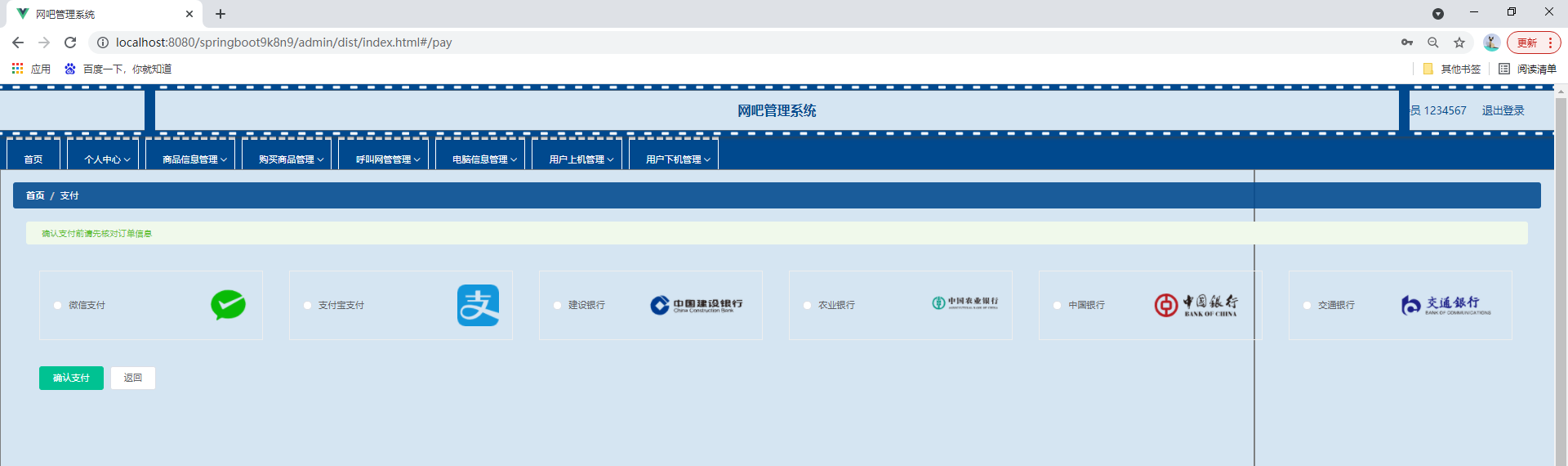Open the 百度一下，你就知道 bookmark
This screenshot has width=1568, height=466.
tap(118, 69)
